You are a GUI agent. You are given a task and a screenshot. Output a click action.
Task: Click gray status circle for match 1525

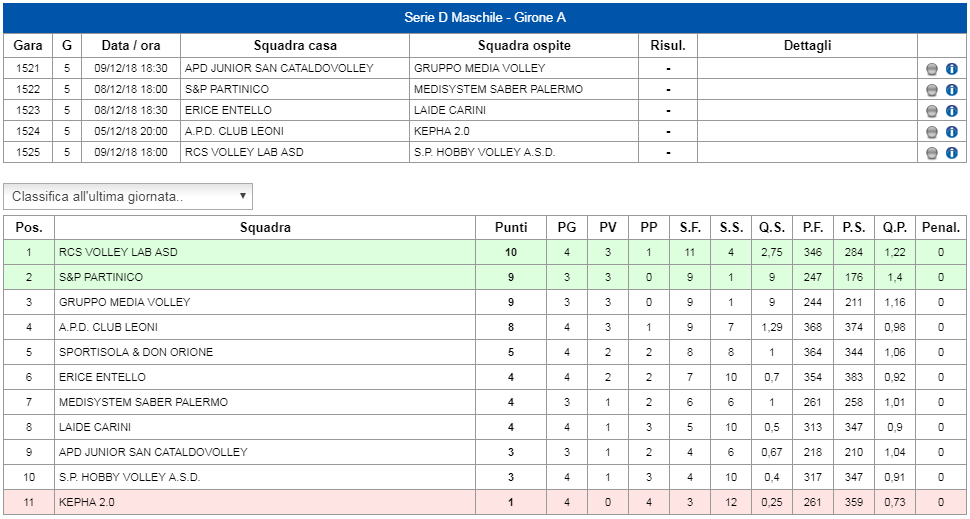click(x=932, y=153)
